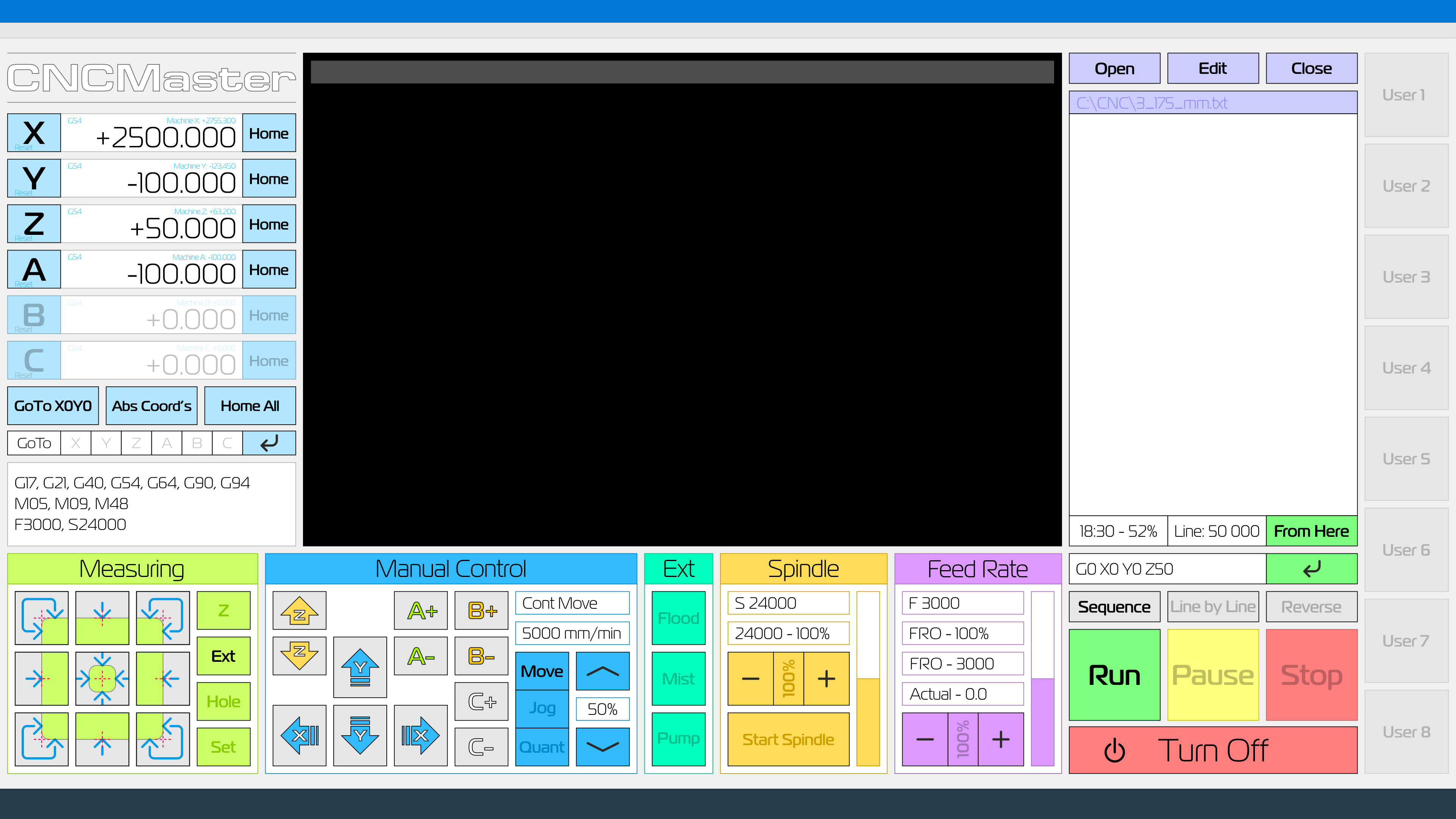
Task: Jog Z axis up arrow
Action: pos(299,610)
